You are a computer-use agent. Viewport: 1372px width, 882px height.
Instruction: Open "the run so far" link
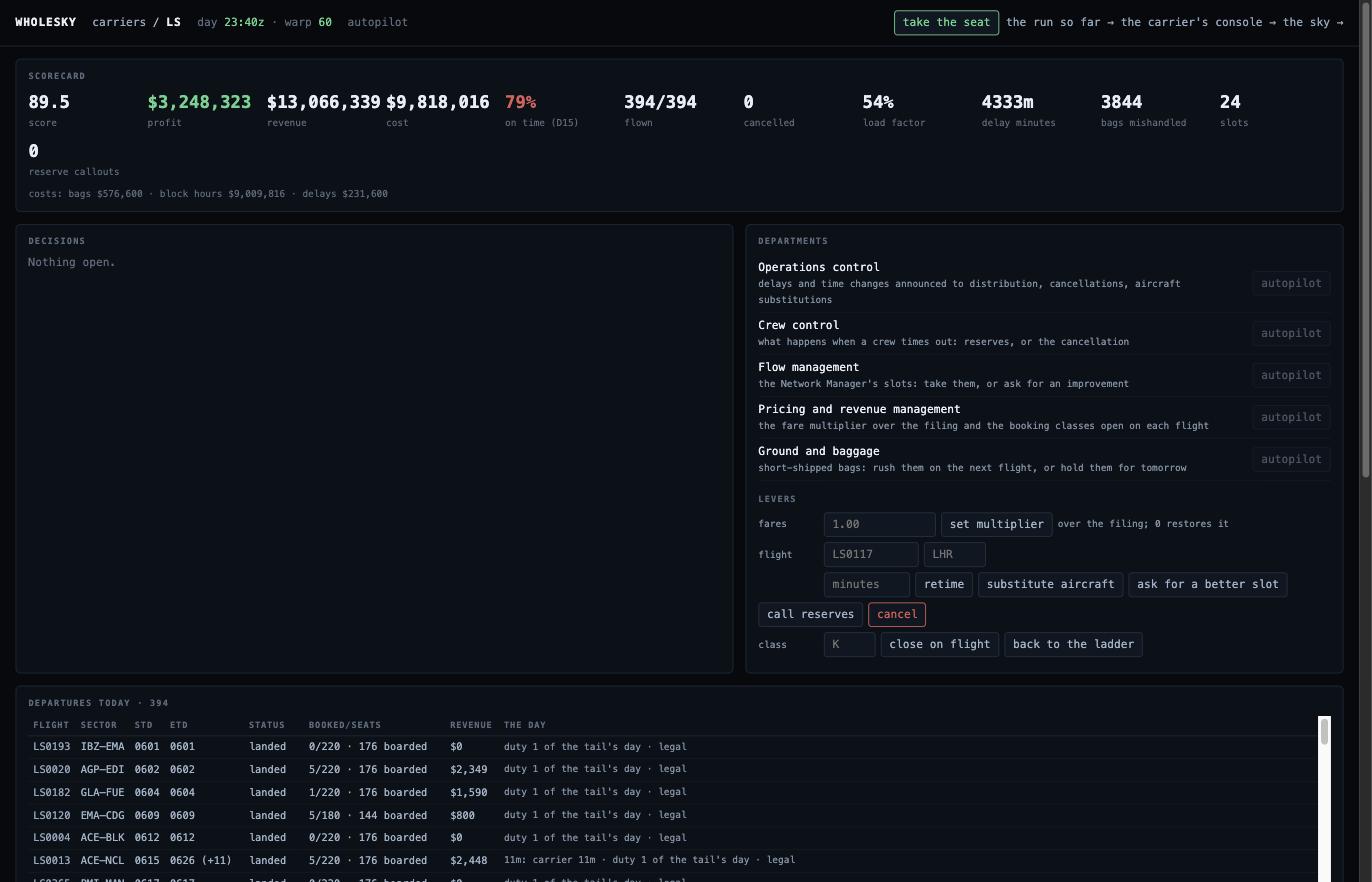(1056, 22)
